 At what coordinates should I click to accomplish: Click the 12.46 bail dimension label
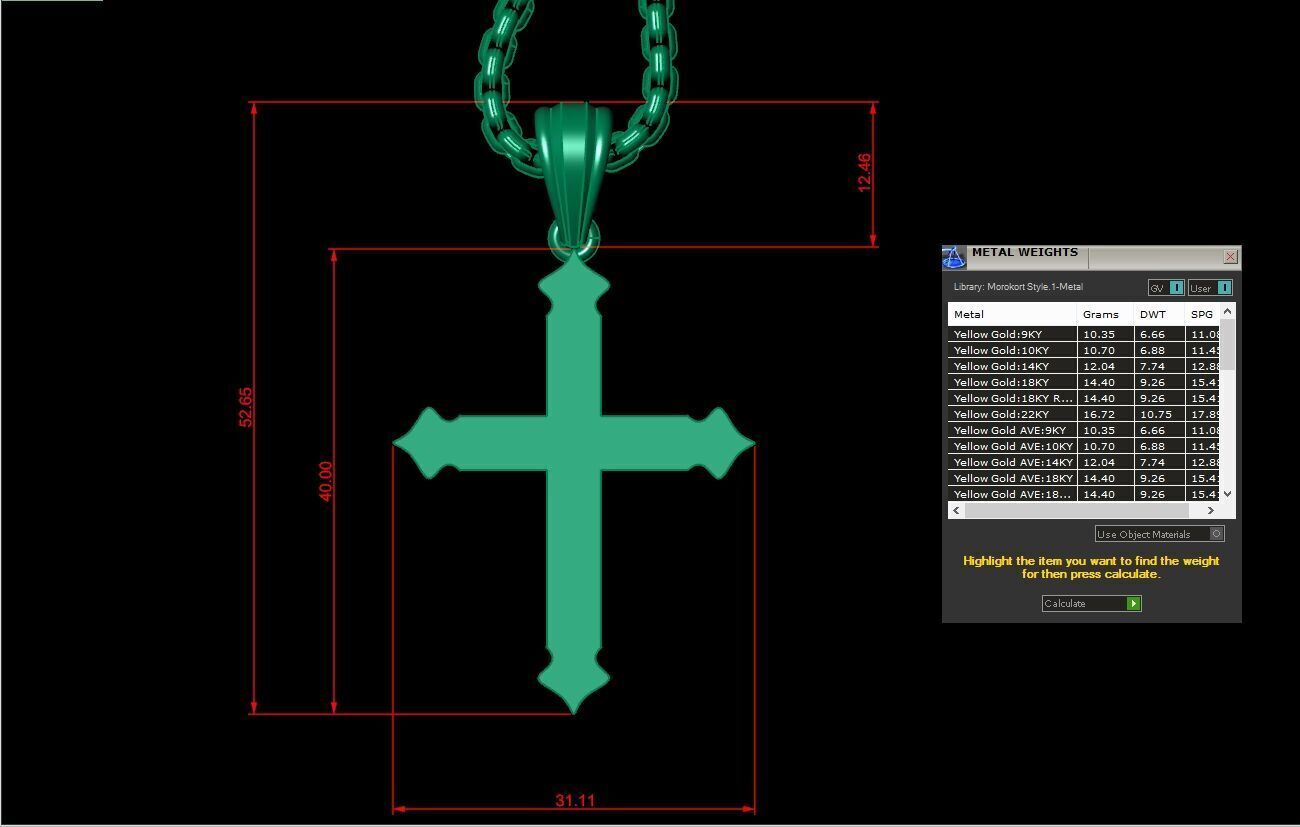[x=864, y=172]
